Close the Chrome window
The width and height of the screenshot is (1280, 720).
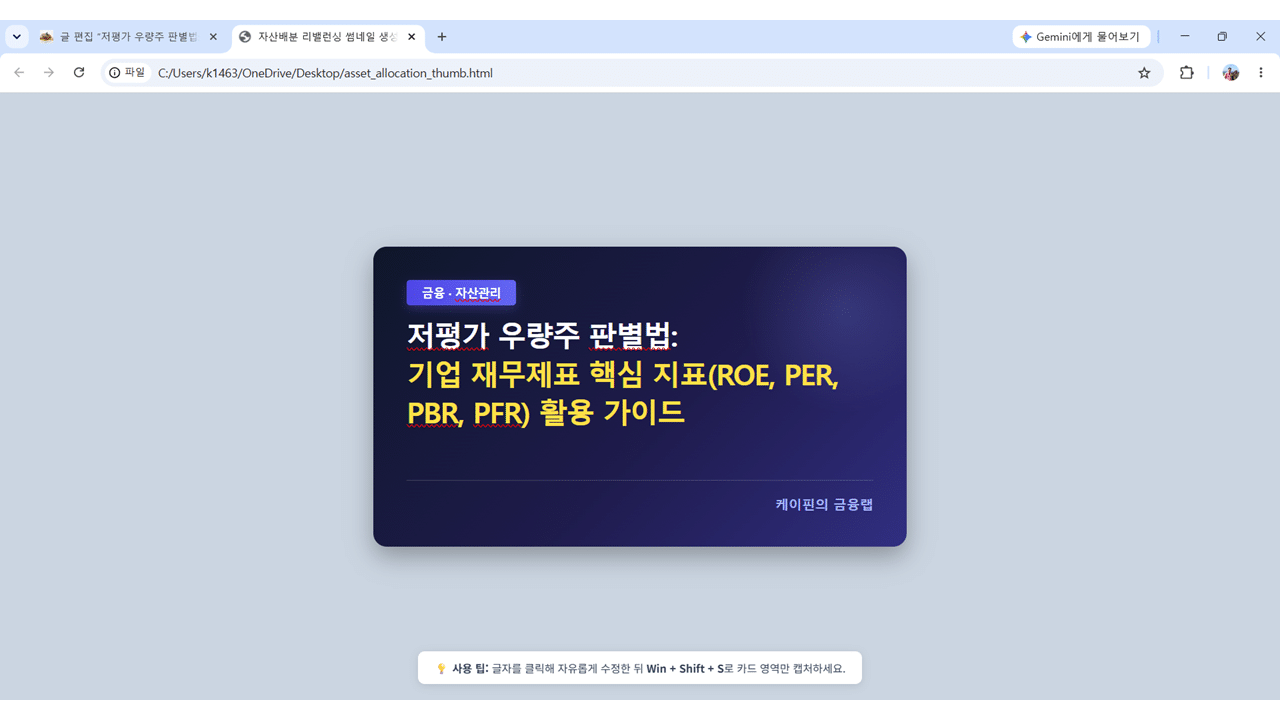pyautogui.click(x=1260, y=37)
